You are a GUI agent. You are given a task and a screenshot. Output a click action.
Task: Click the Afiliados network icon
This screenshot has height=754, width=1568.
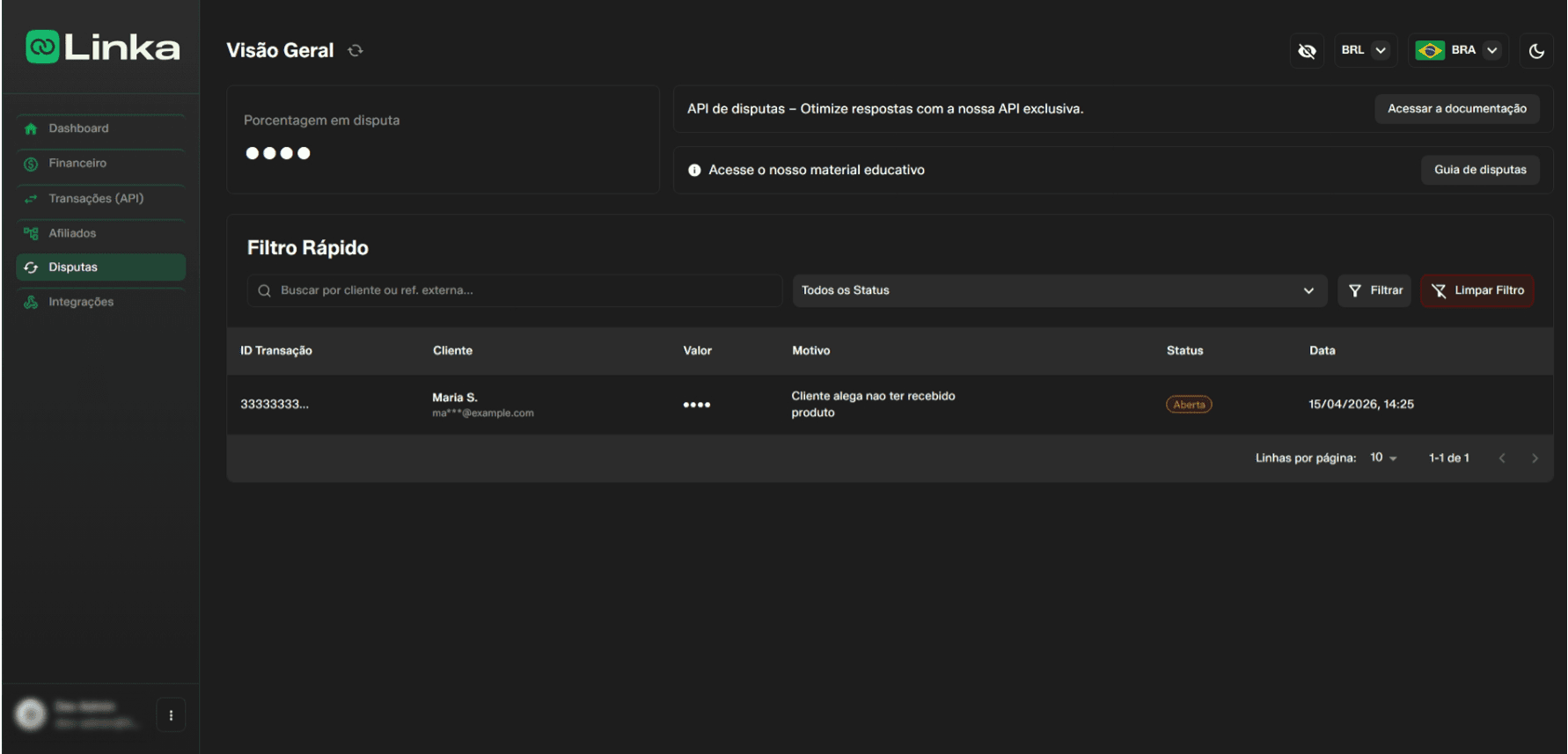[31, 233]
